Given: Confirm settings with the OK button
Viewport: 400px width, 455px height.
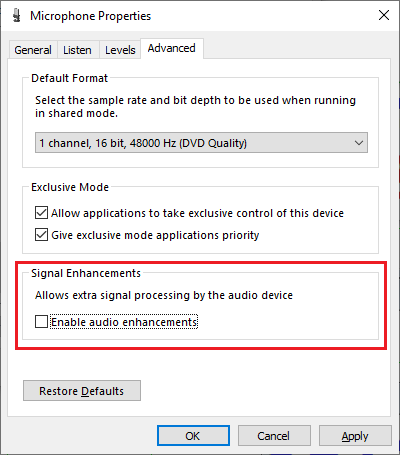Looking at the screenshot, I should [x=193, y=436].
